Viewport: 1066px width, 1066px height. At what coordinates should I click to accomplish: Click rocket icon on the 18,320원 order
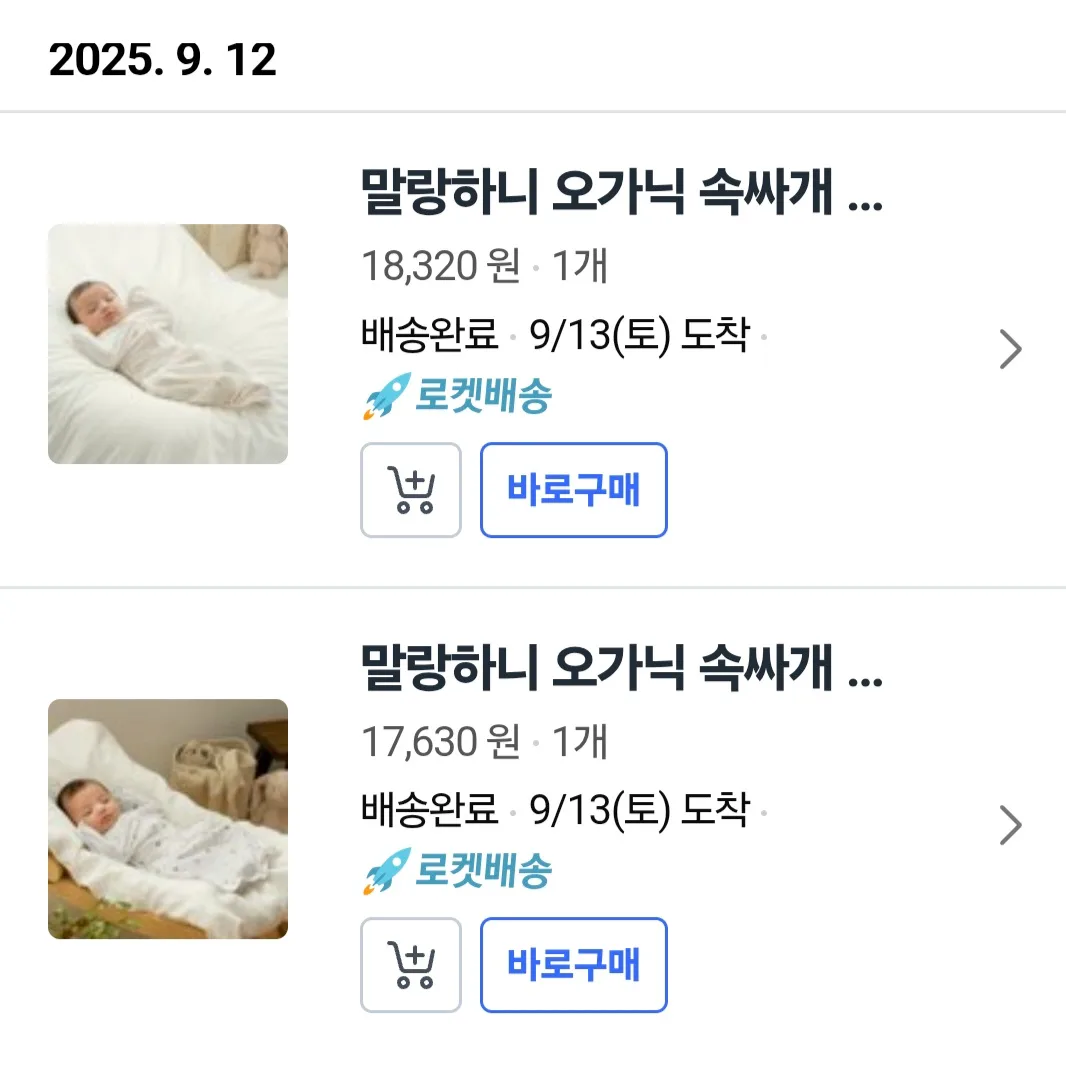pos(386,396)
